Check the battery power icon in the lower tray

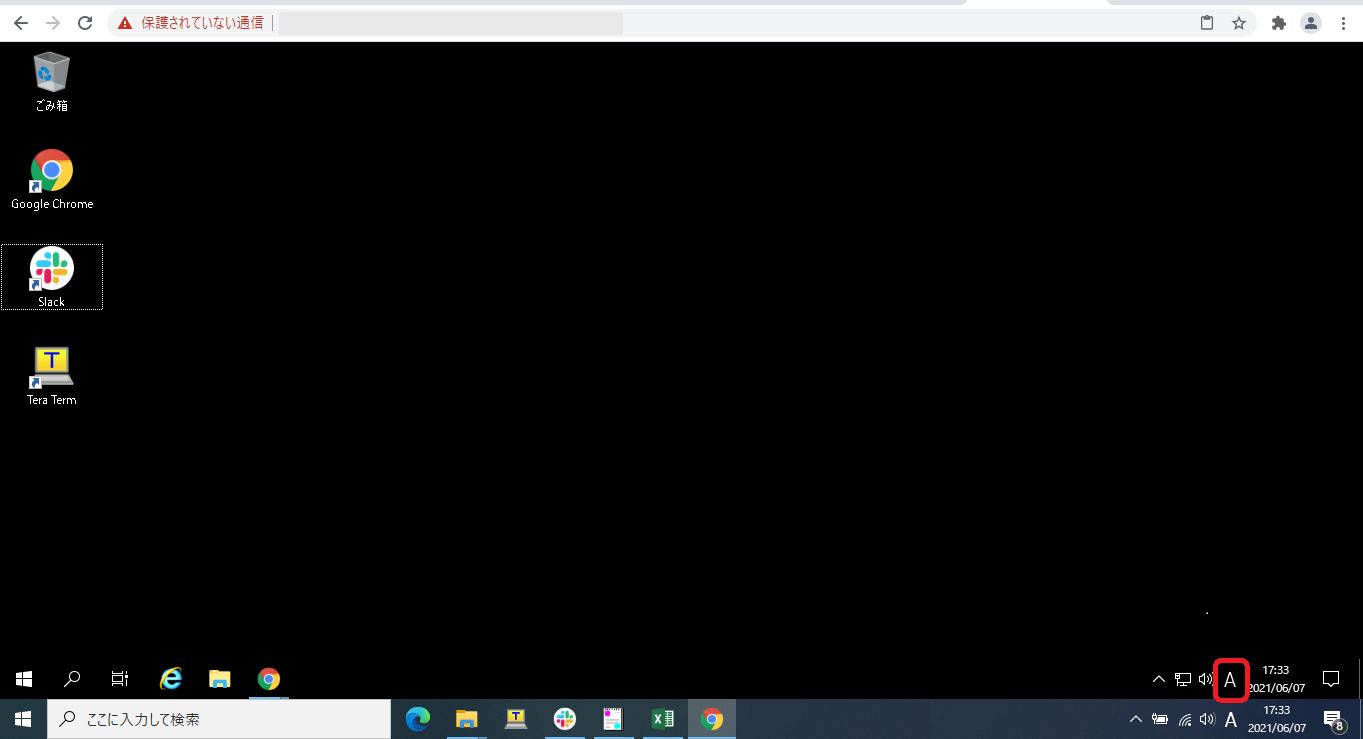pyautogui.click(x=1160, y=719)
